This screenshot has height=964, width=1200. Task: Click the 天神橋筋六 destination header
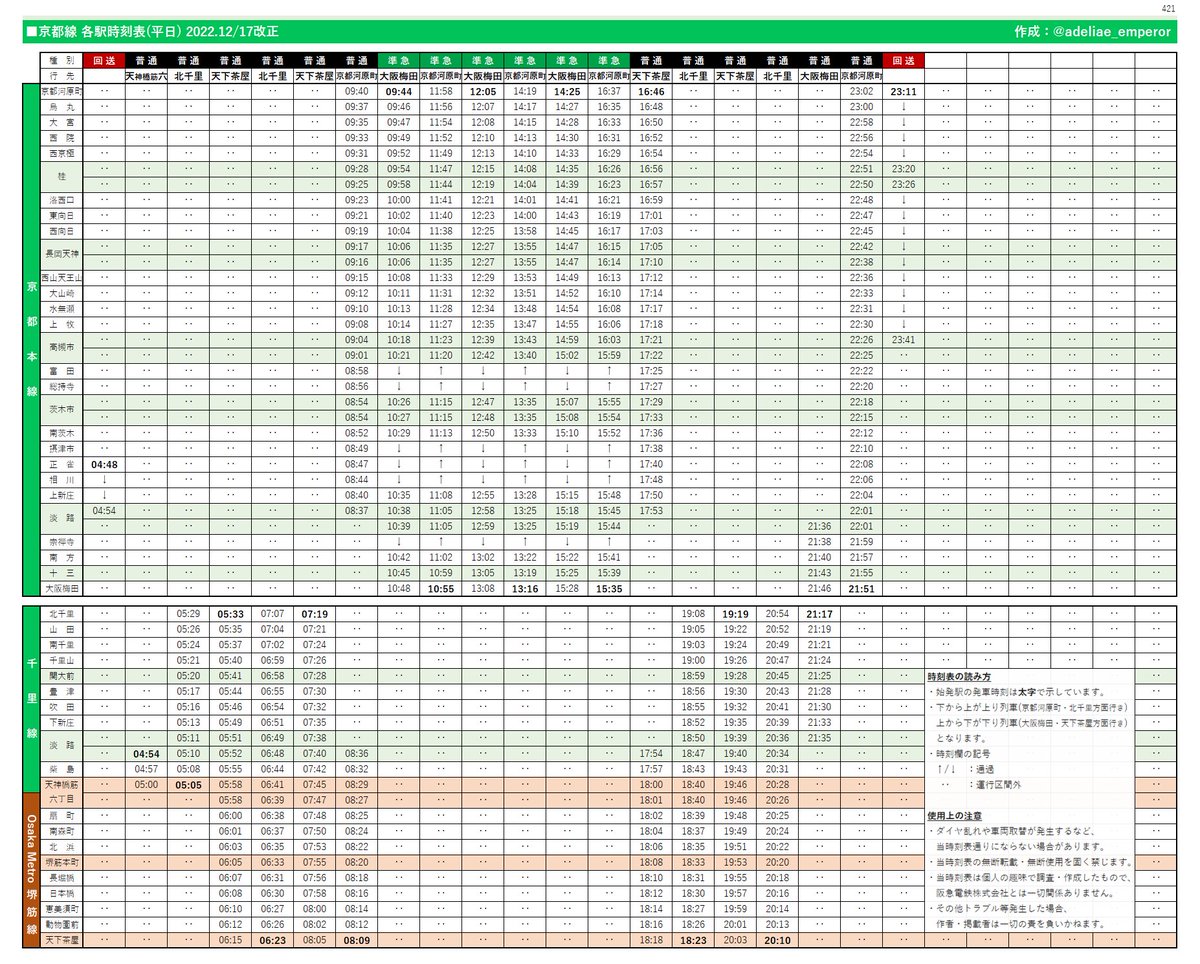pyautogui.click(x=146, y=75)
